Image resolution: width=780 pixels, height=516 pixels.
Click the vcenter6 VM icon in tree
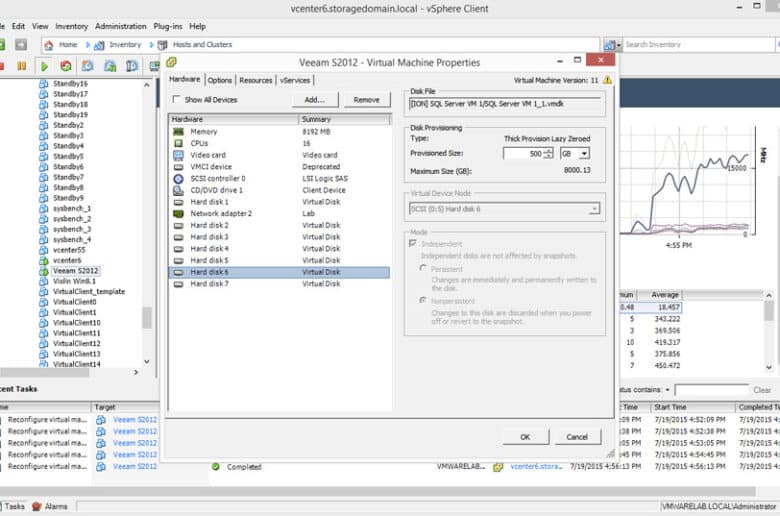pyautogui.click(x=44, y=260)
